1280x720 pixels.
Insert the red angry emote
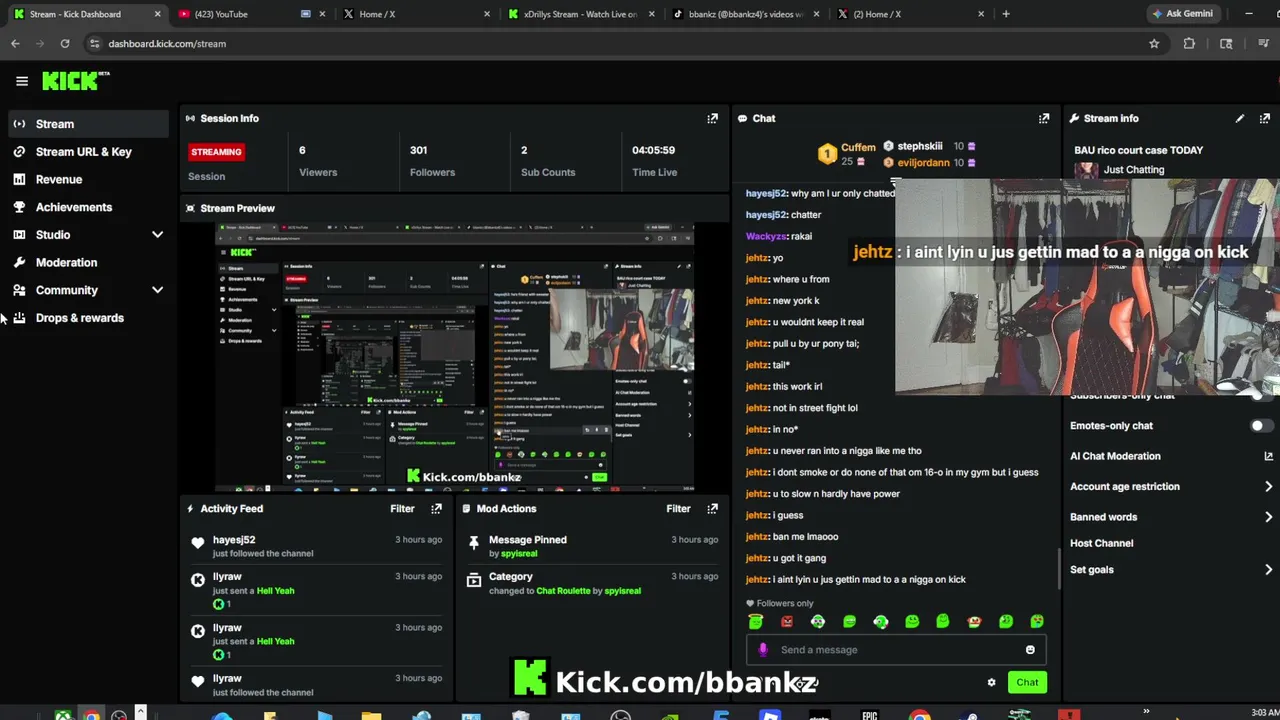pyautogui.click(x=787, y=621)
